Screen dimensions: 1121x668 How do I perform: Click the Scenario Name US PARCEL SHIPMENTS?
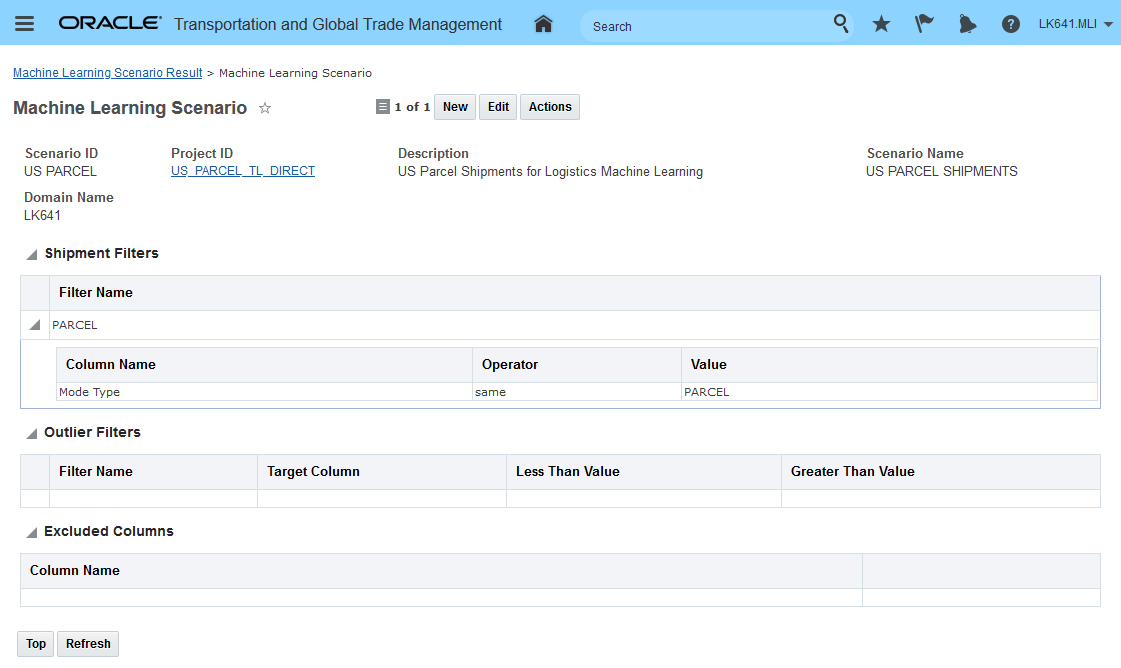[942, 172]
